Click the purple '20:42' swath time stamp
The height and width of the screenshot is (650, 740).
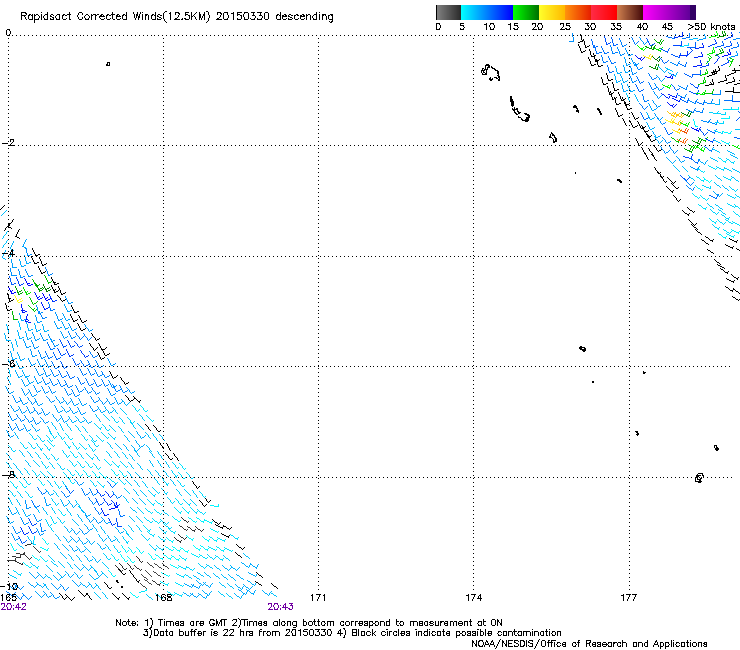click(x=14, y=607)
